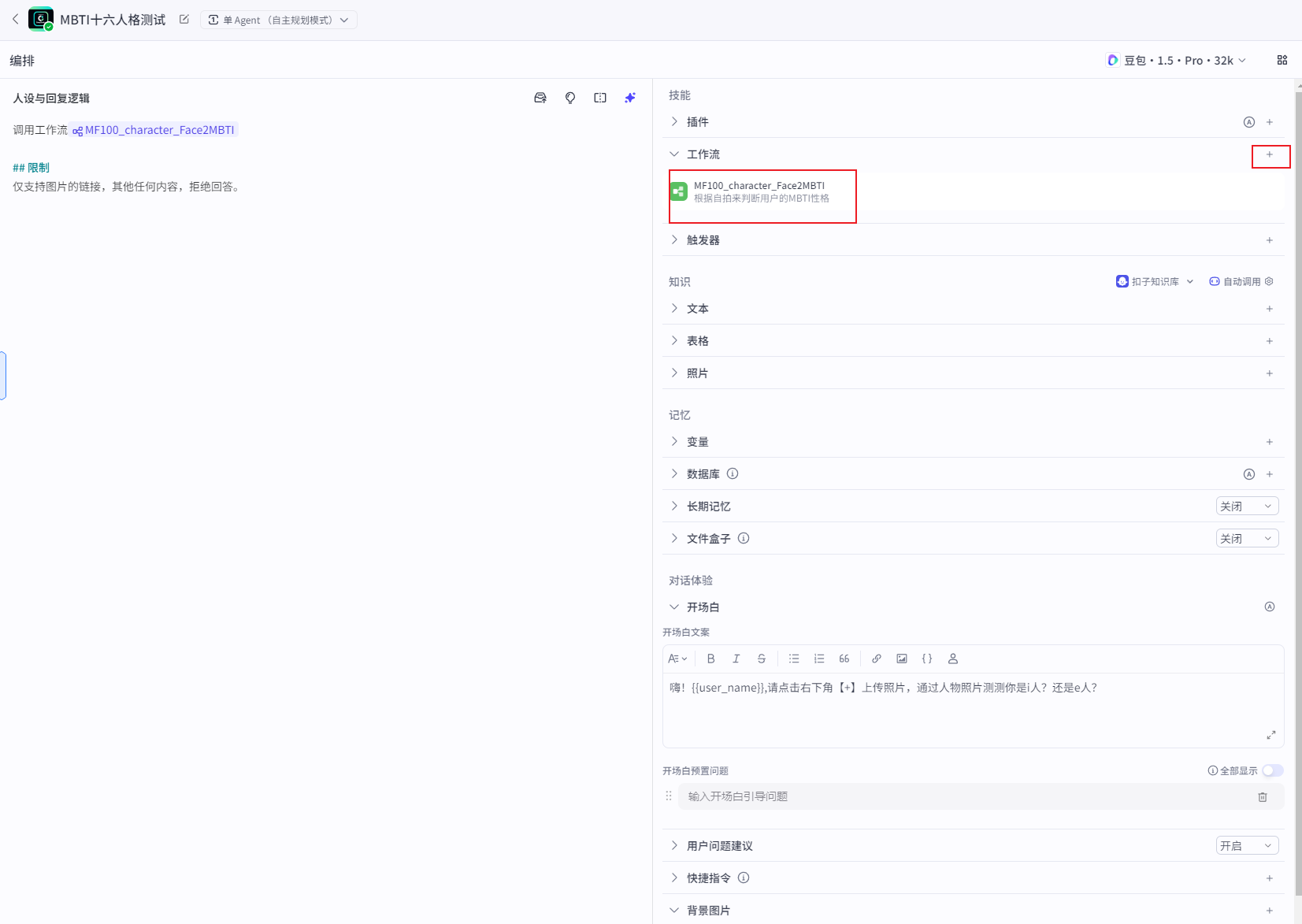
Task: Add table knowledge with the 表格 plus icon
Action: pyautogui.click(x=1270, y=341)
